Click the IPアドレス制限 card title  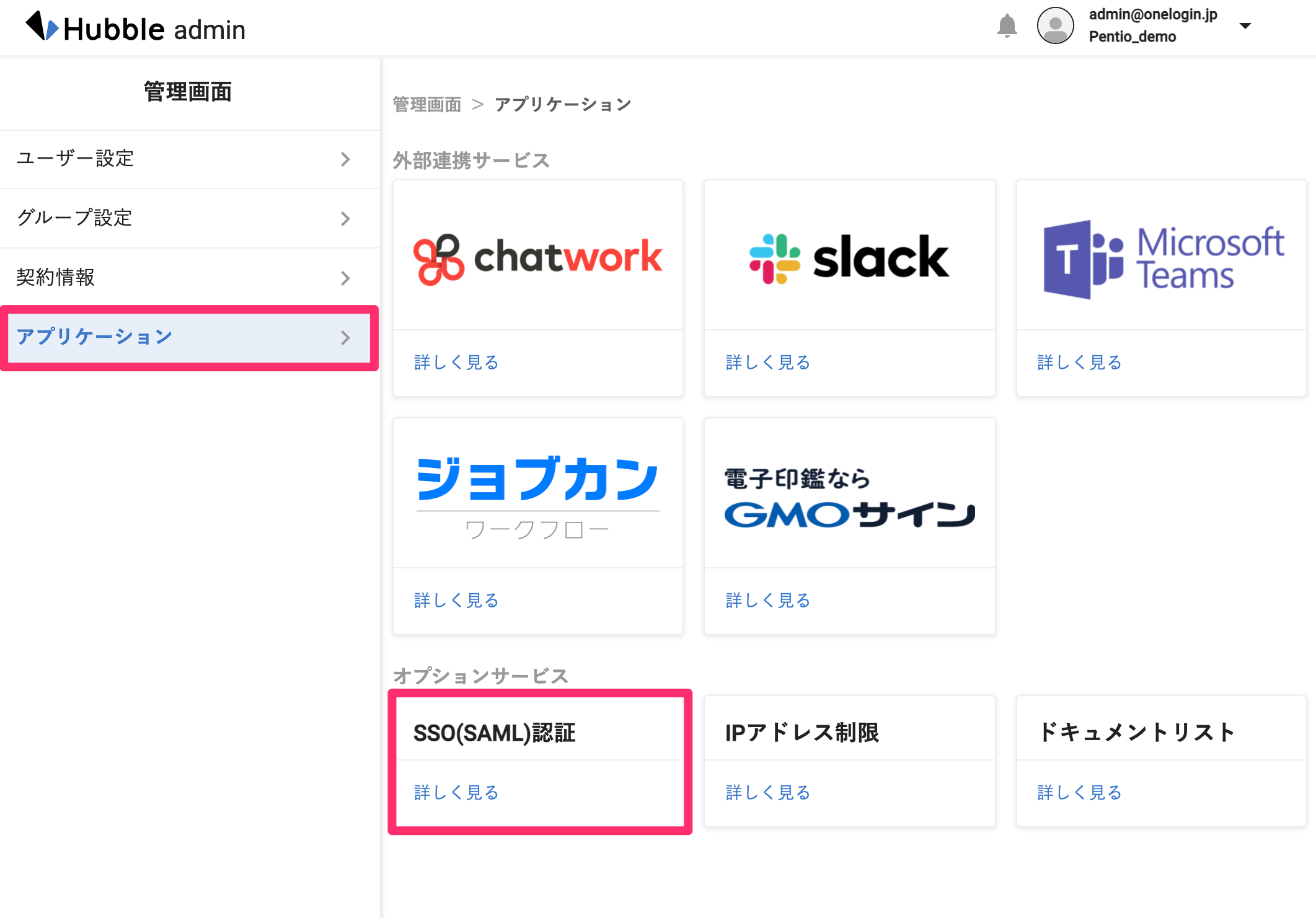(802, 733)
